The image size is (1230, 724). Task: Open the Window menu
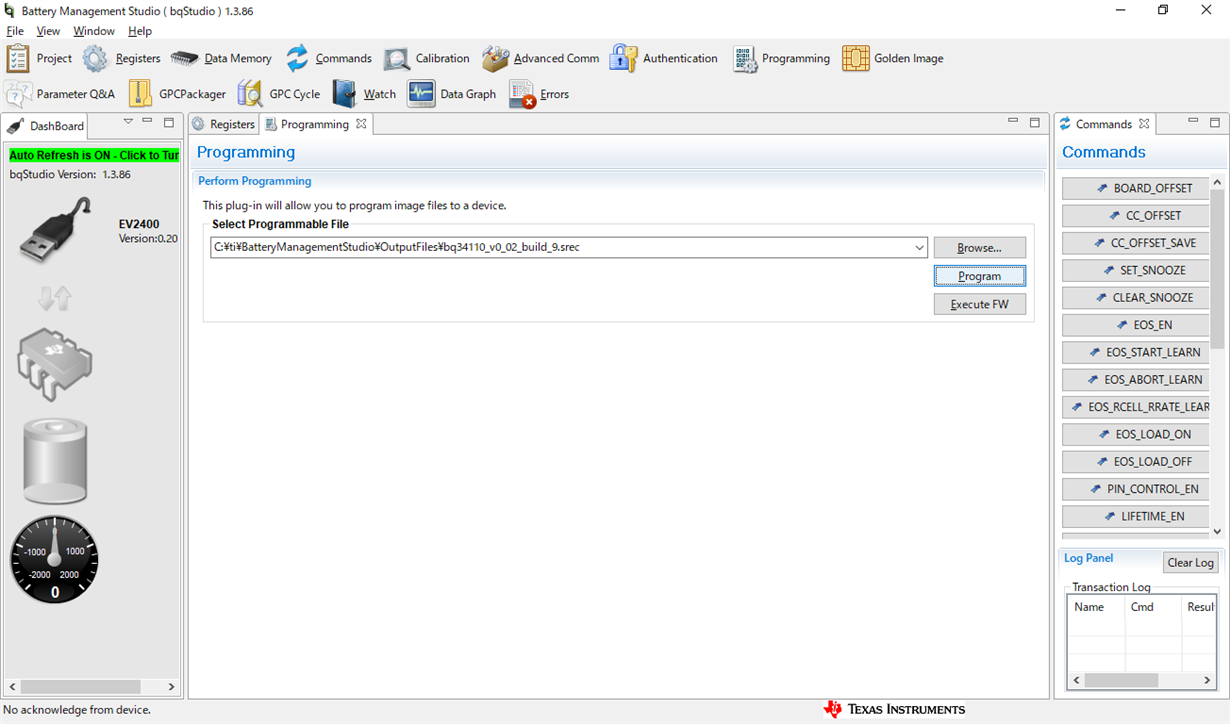tap(94, 31)
